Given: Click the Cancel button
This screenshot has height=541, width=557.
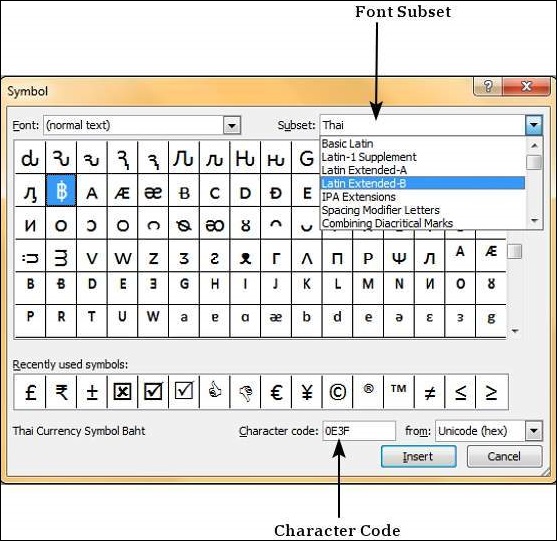Looking at the screenshot, I should click(x=504, y=456).
